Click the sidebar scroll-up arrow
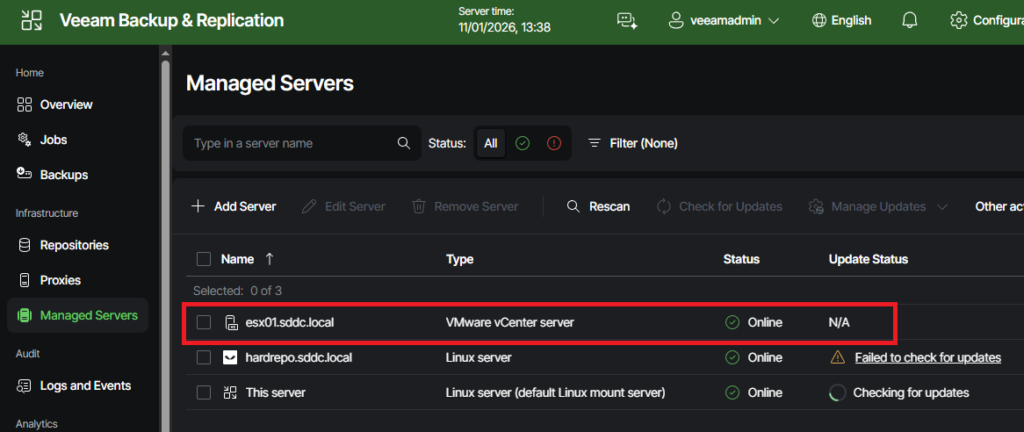Viewport: 1024px width, 432px height. click(165, 53)
